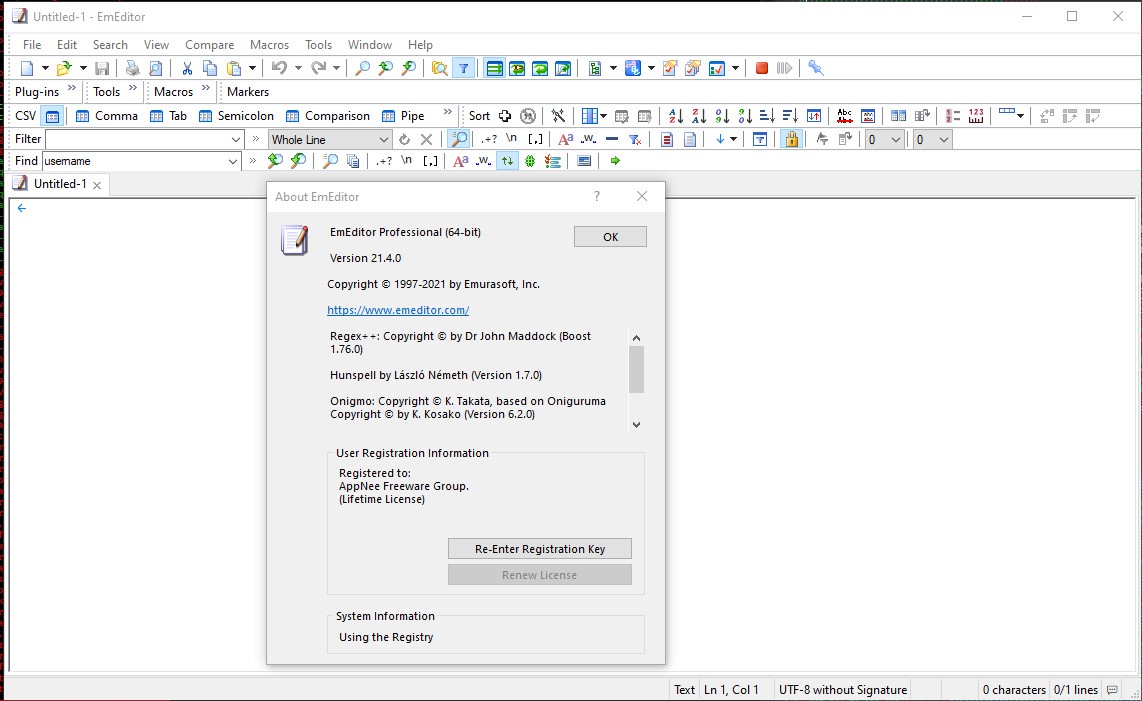Viewport: 1142px width, 701px height.
Task: Click OK in About EmEditor dialog
Action: point(610,237)
